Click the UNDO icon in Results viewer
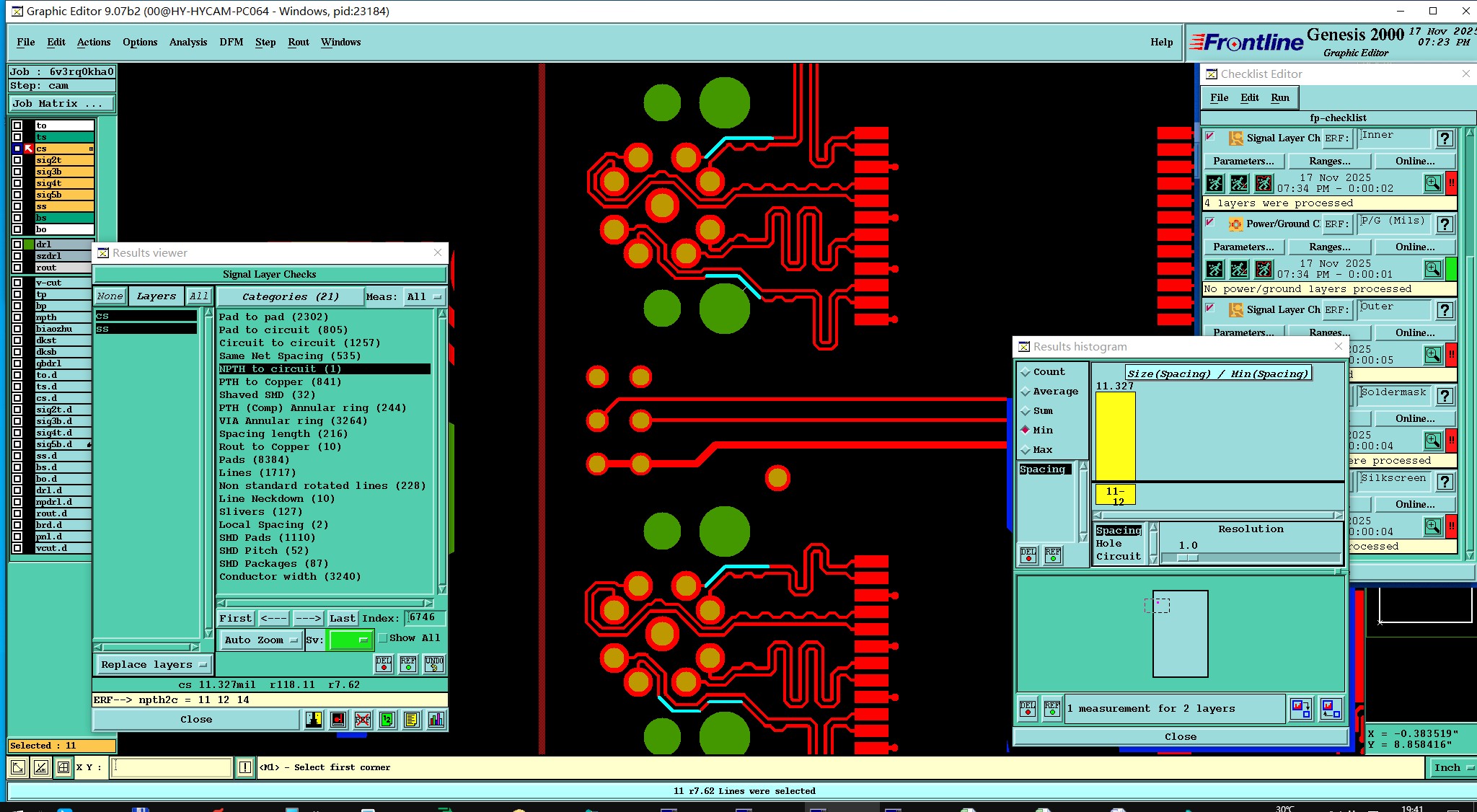This screenshot has height=812, width=1477. point(434,663)
